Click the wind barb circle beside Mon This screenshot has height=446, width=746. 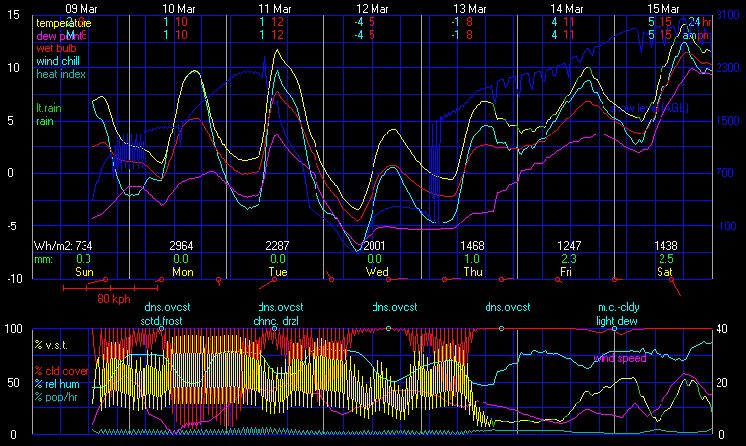[x=161, y=280]
